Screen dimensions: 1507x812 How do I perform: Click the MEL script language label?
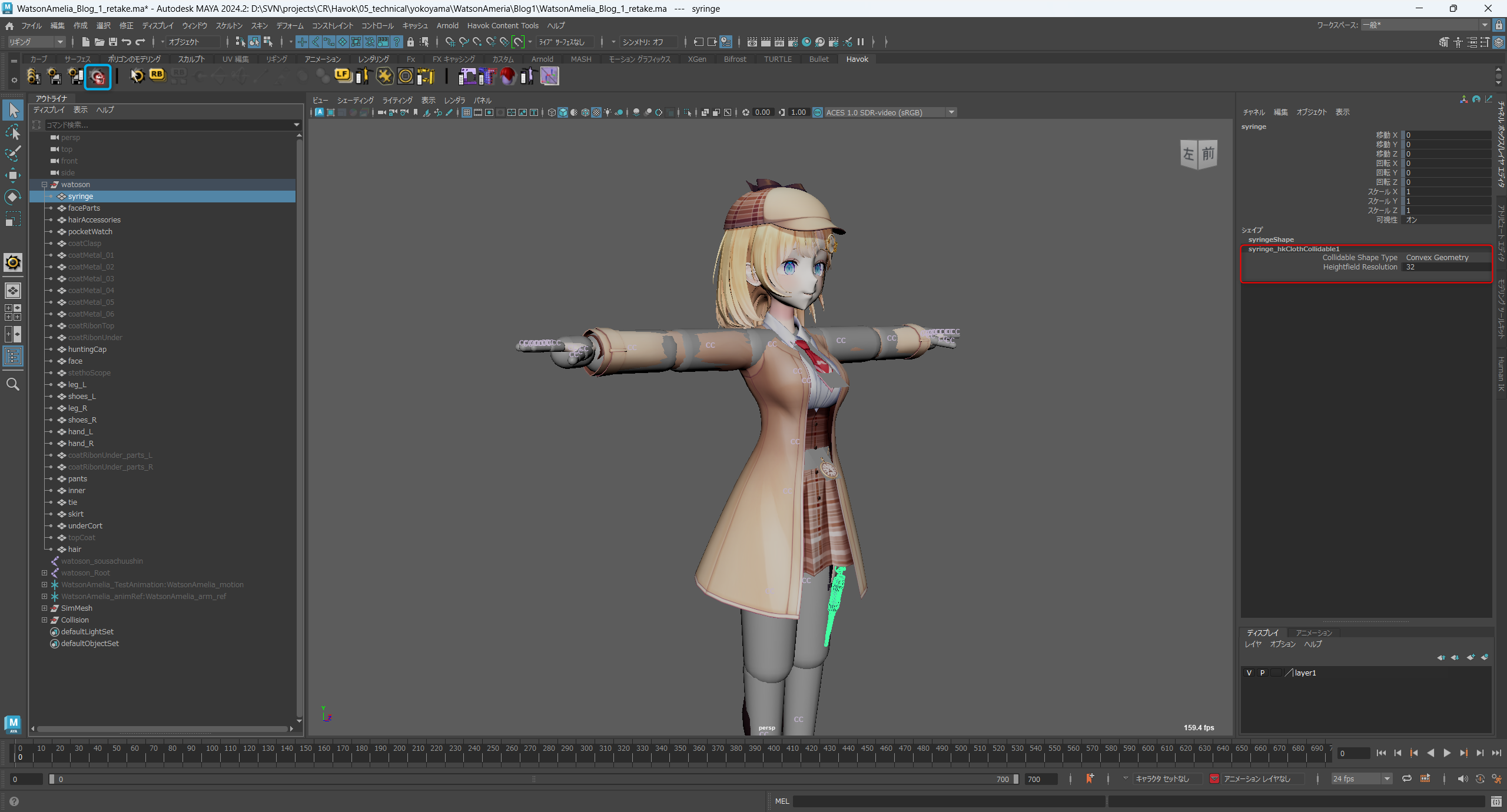782,801
